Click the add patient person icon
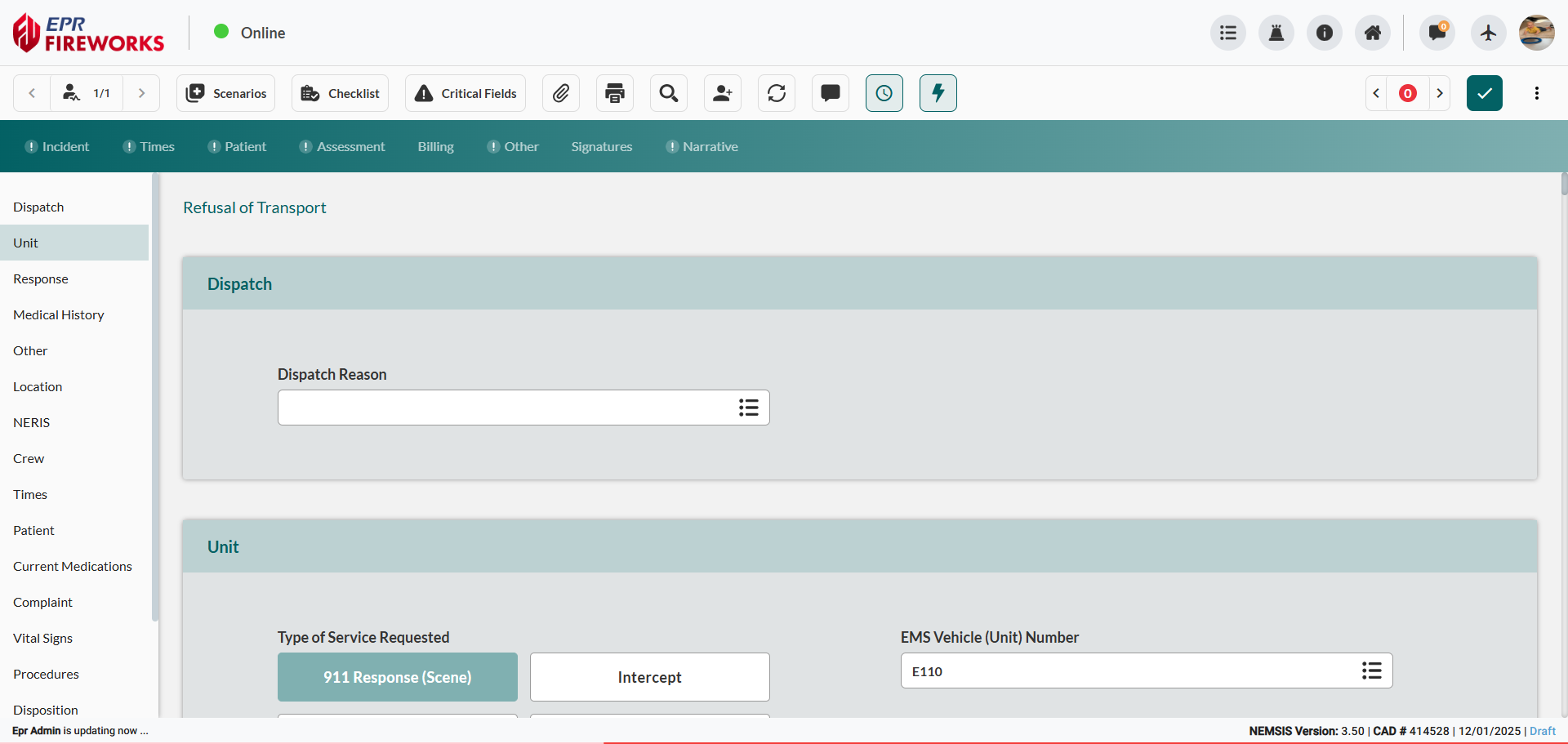1568x744 pixels. (723, 93)
